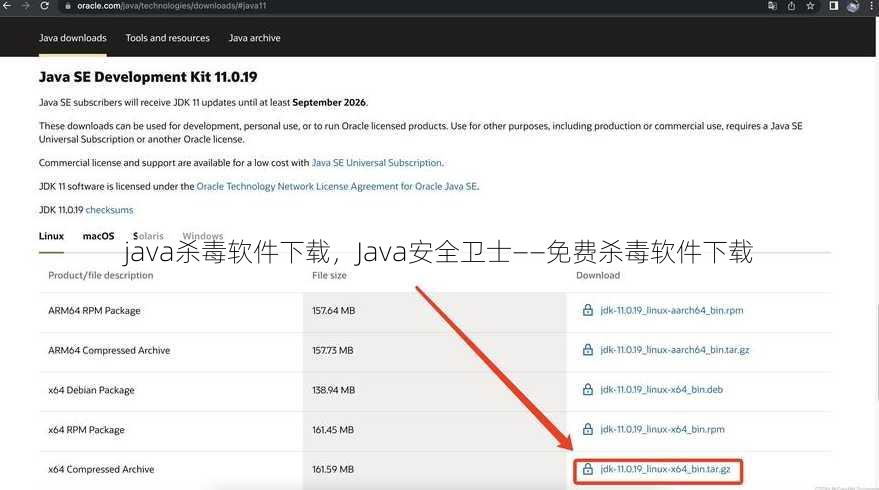Open Tools and resources tab

(168, 38)
